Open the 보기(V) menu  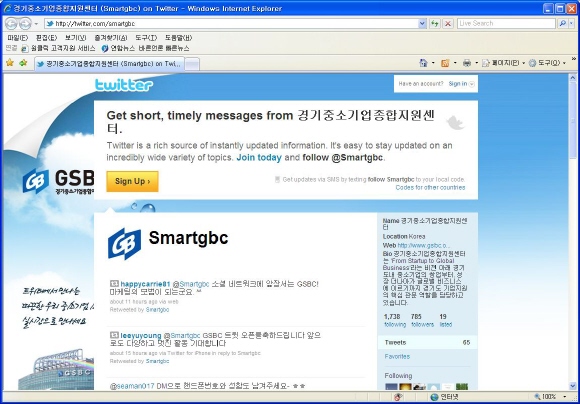(75, 38)
